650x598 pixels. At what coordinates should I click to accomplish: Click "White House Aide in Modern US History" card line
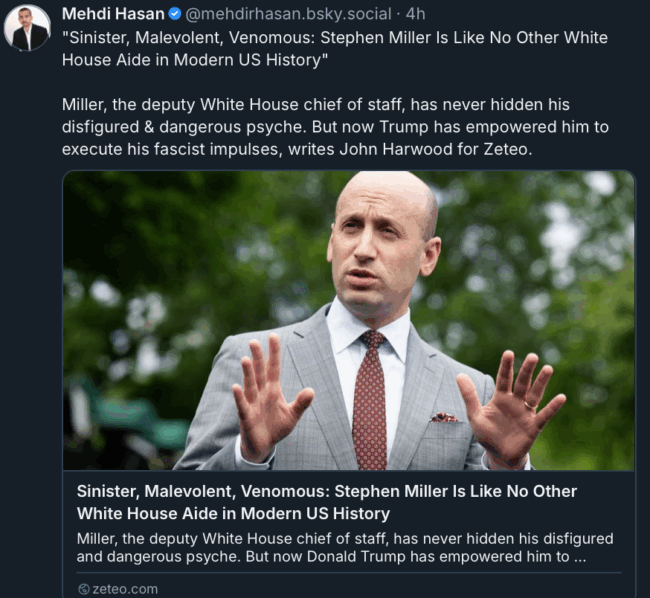[x=233, y=514]
